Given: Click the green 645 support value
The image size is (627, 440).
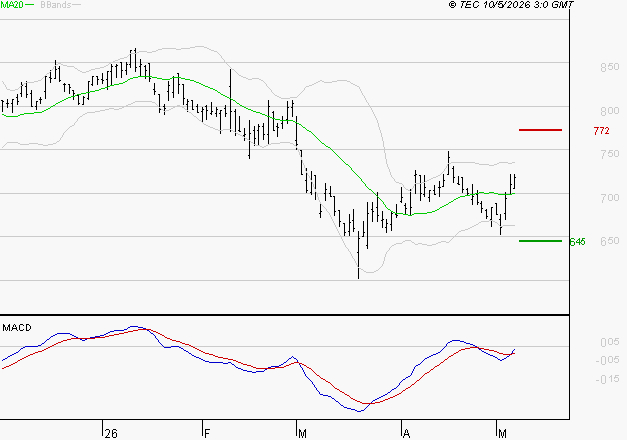Looking at the screenshot, I should [x=577, y=242].
